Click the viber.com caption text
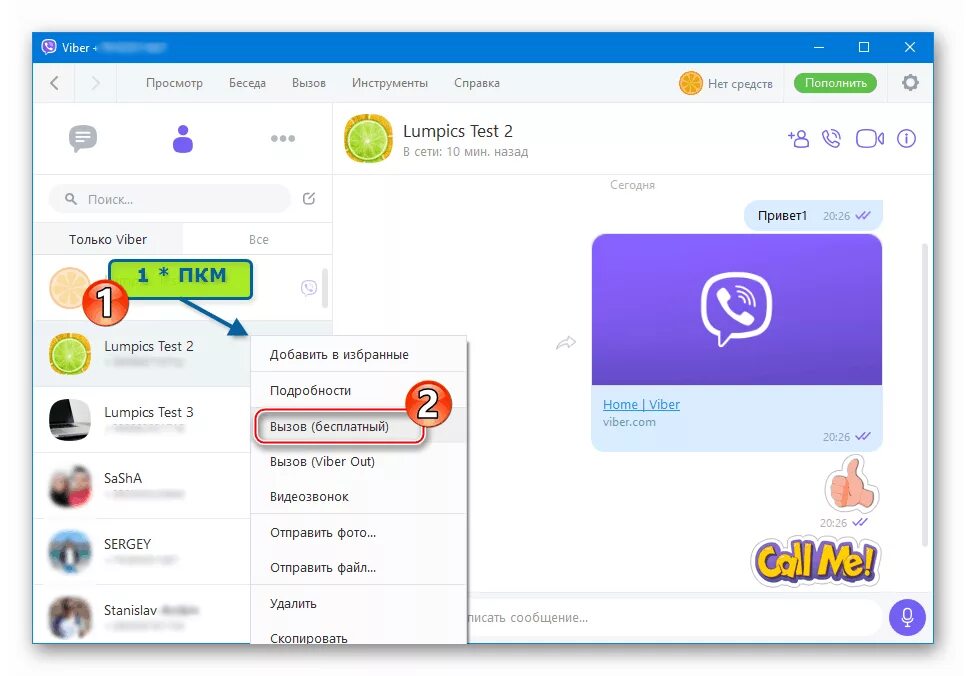966x676 pixels. (x=629, y=422)
